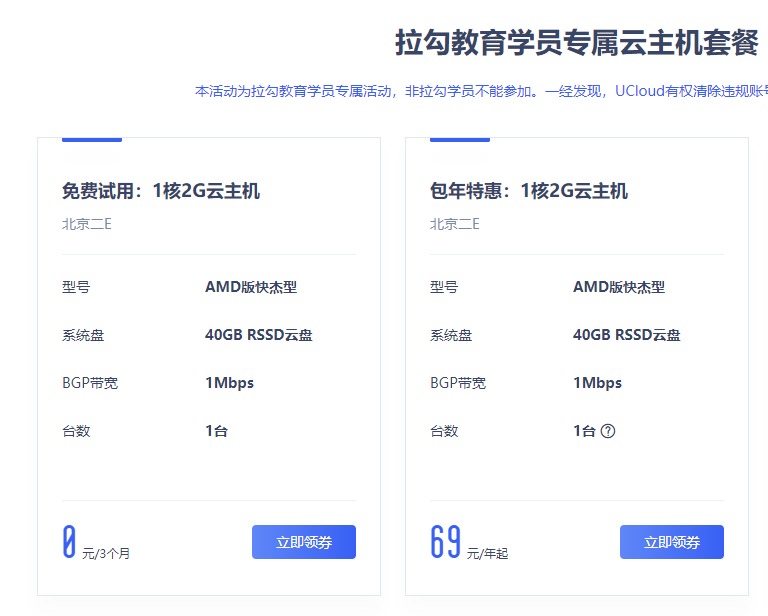This screenshot has width=768, height=616.
Task: Select the 包年特惠：1核2G云主机 card title
Action: [x=529, y=191]
